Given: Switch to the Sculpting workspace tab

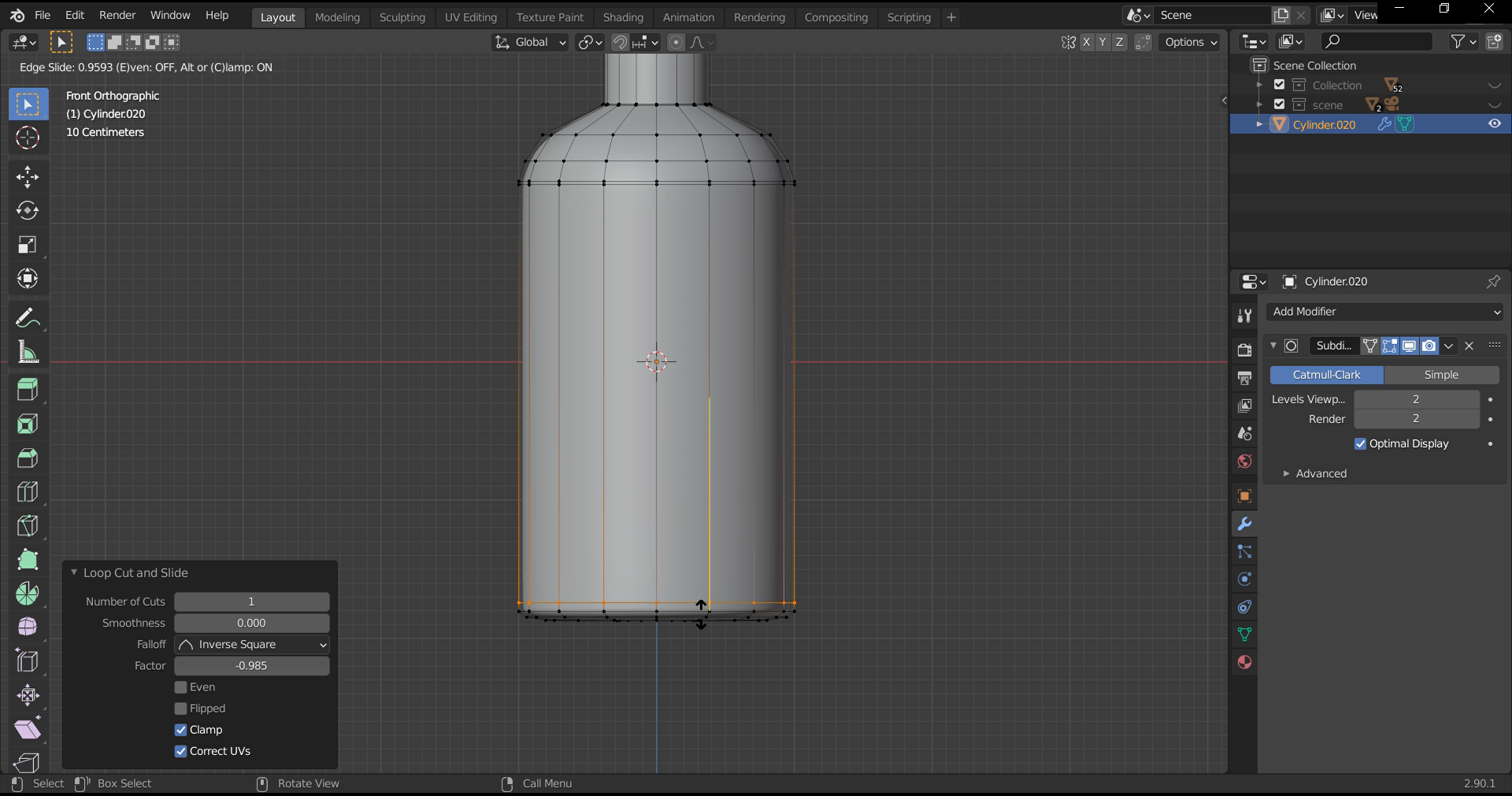Looking at the screenshot, I should pos(402,17).
